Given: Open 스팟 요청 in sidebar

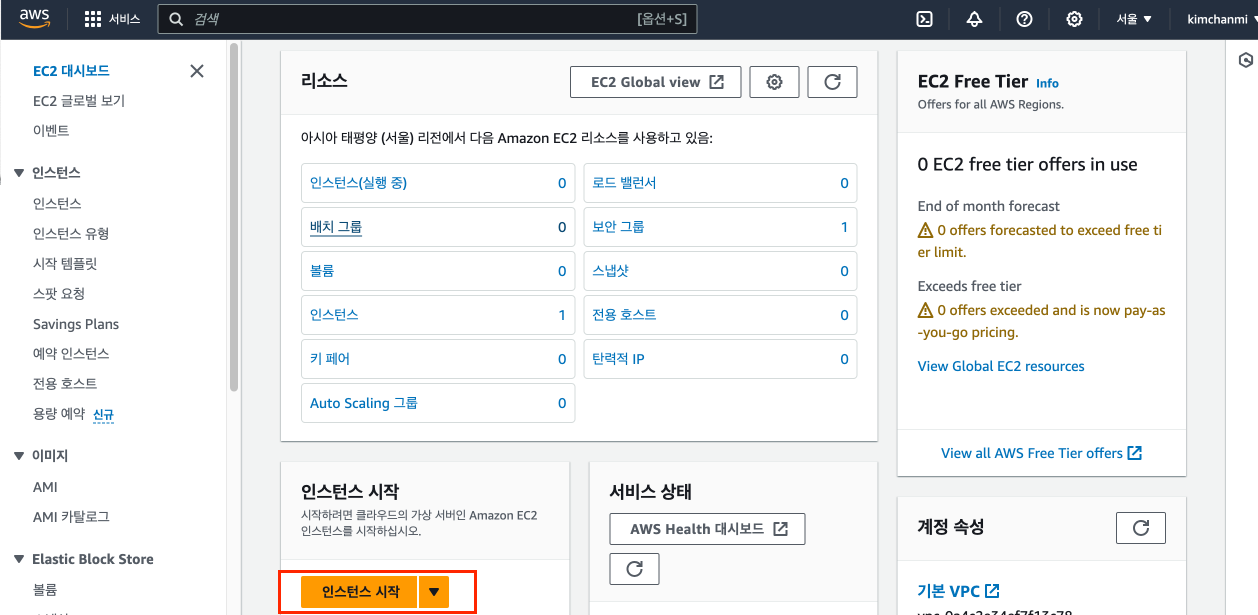Looking at the screenshot, I should [x=59, y=293].
